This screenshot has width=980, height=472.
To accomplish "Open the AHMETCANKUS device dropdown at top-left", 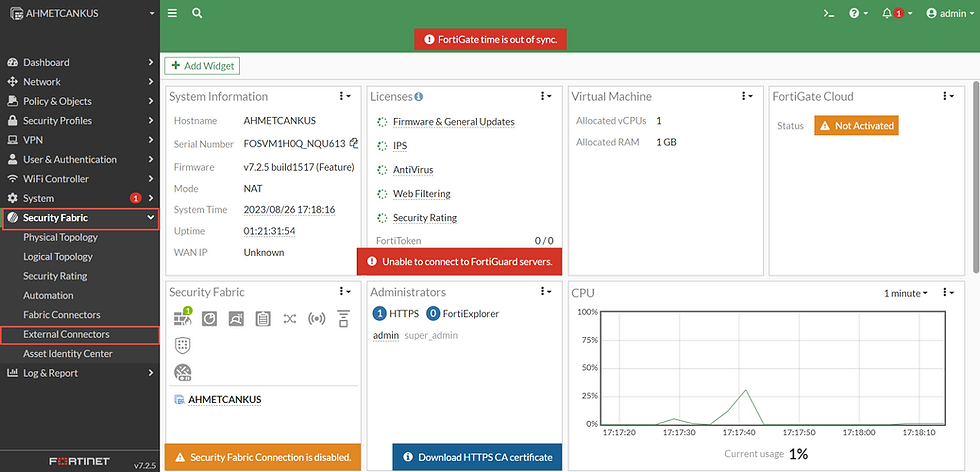I will pos(81,13).
